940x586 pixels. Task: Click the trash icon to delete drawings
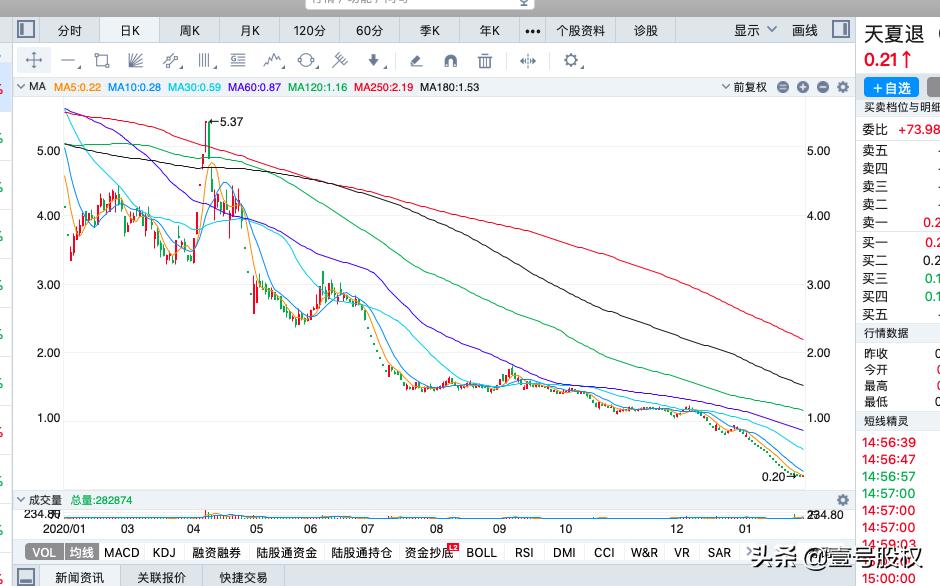click(x=483, y=60)
